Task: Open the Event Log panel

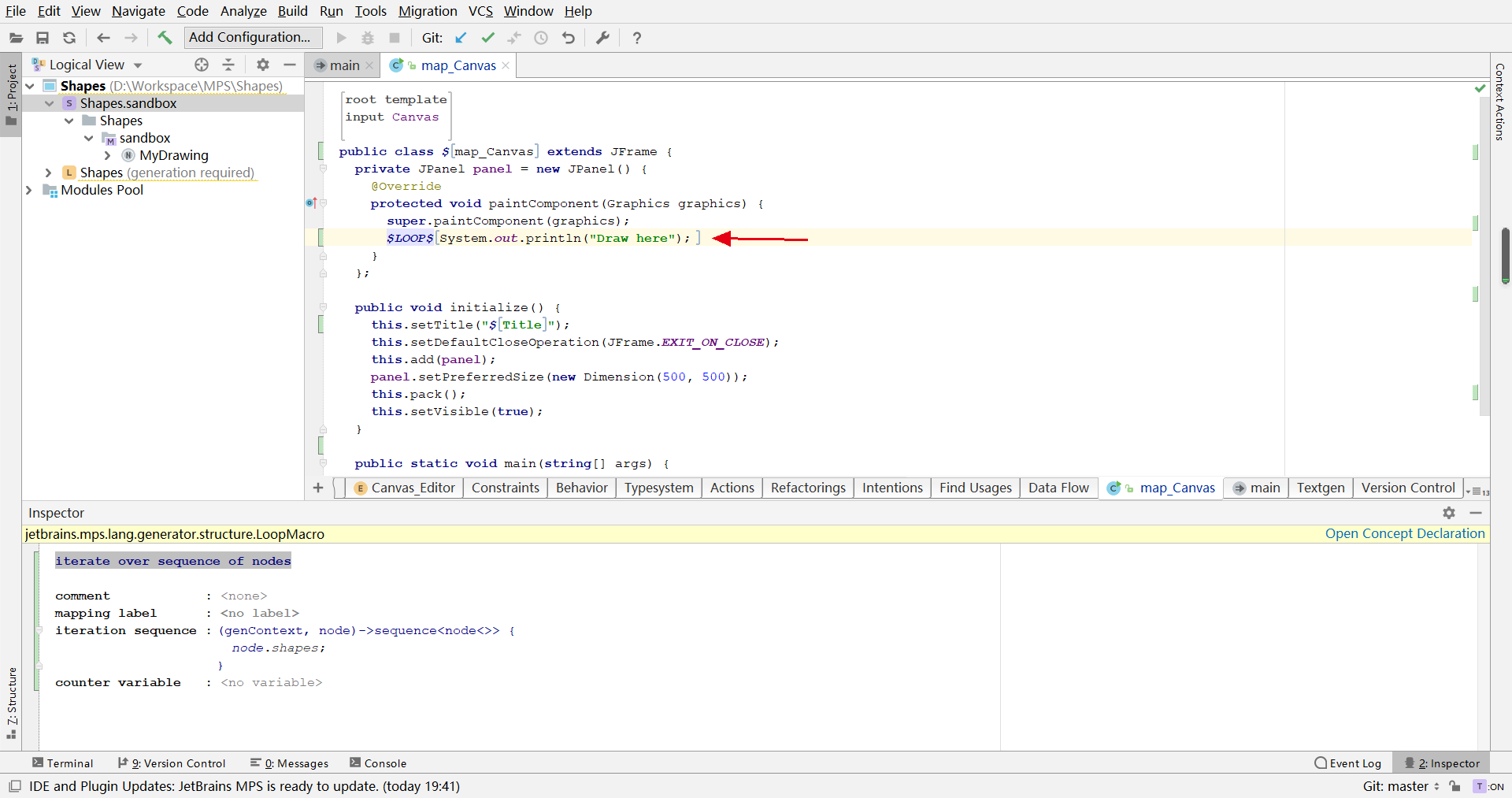Action: click(x=1347, y=763)
